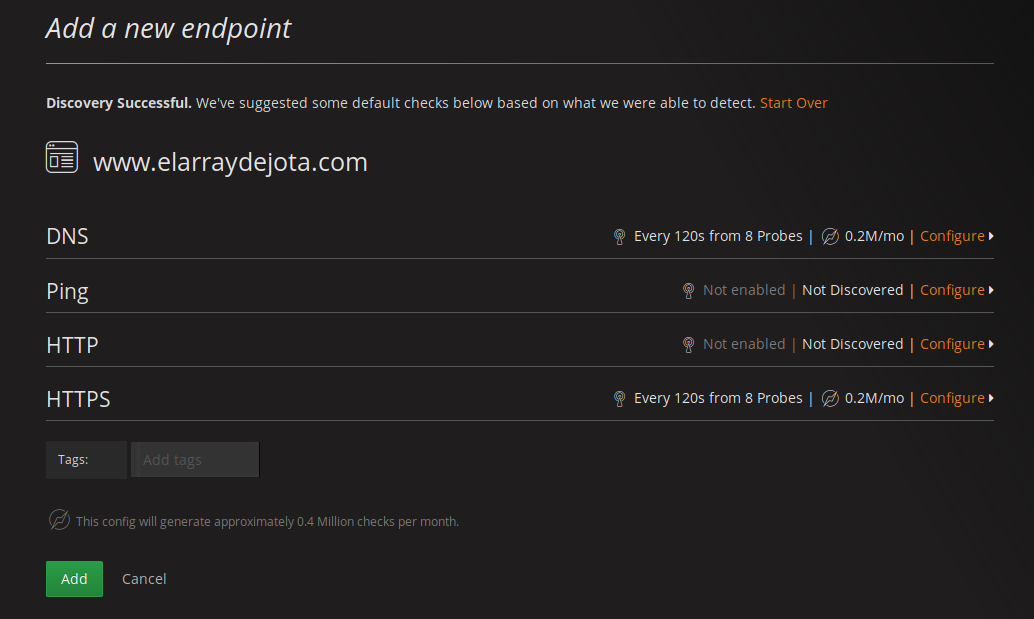
Task: Click the probe icon in HTTPS row
Action: (619, 399)
